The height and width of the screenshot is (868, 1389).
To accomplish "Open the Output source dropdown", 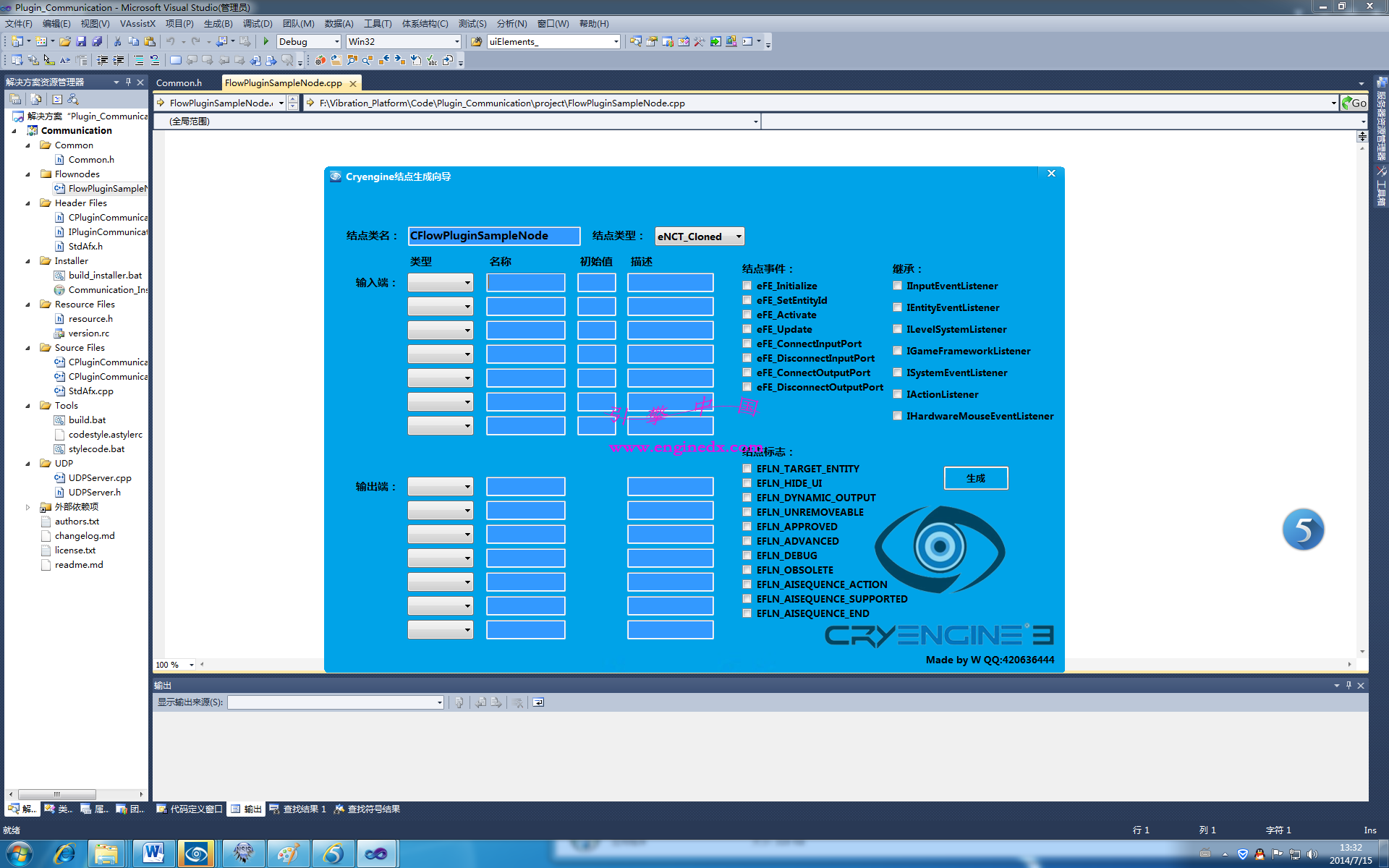I will [x=336, y=702].
